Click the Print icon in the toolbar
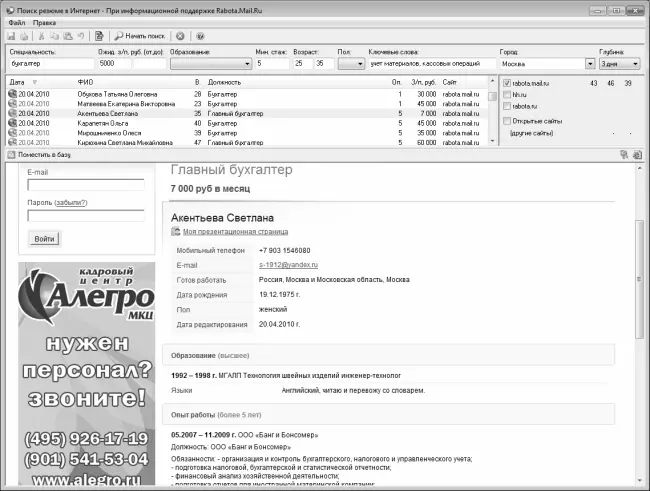 [24, 35]
